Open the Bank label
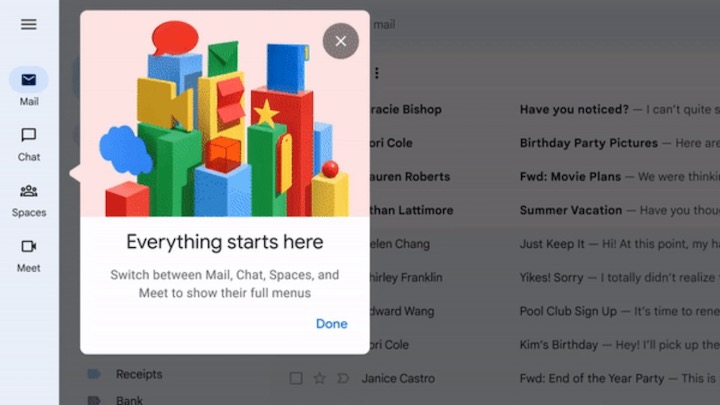 point(129,400)
